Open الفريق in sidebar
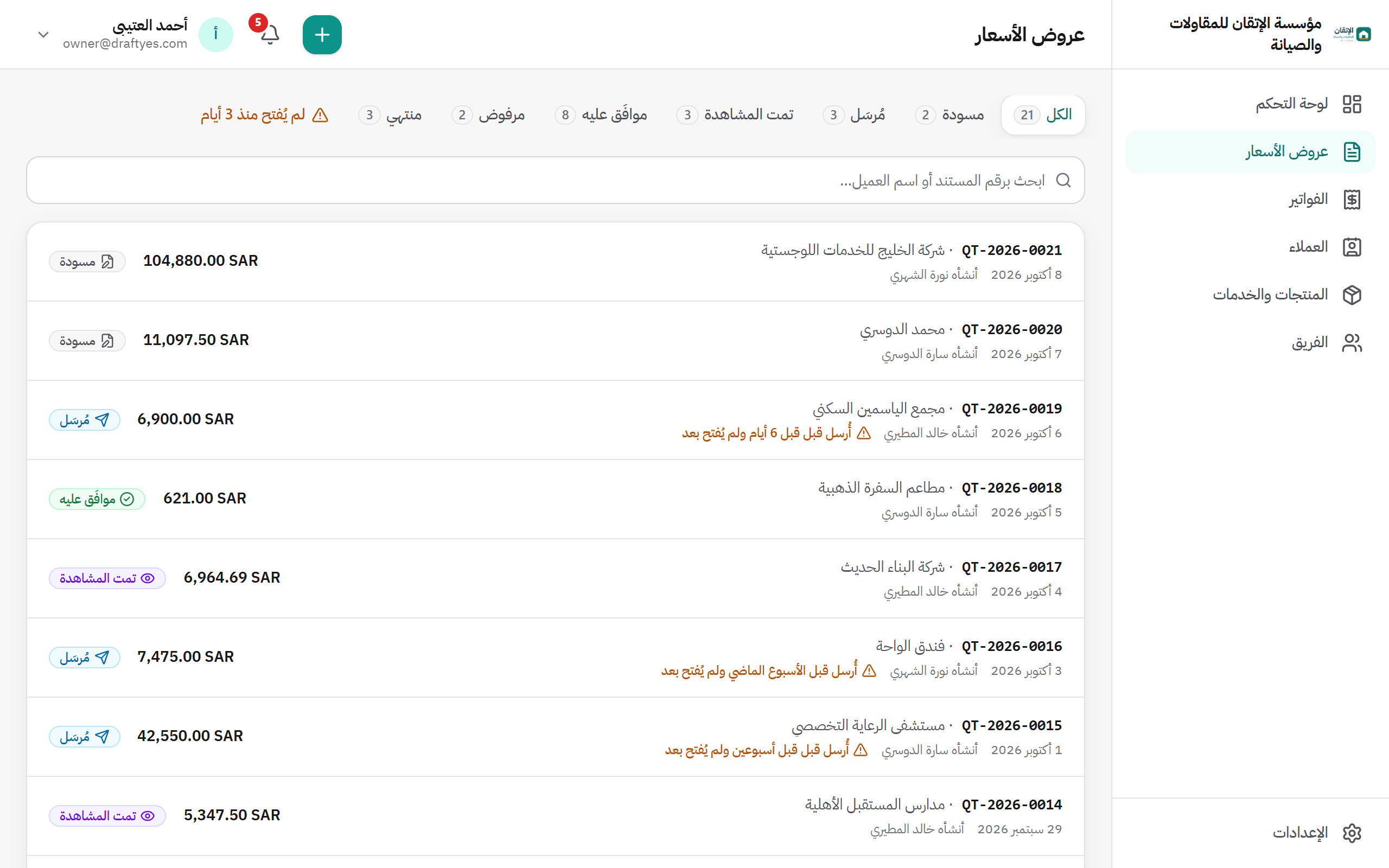1389x868 pixels. (1250, 343)
